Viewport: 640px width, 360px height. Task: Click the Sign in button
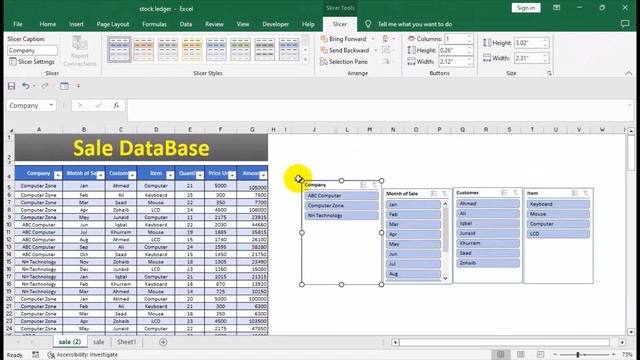coord(526,8)
